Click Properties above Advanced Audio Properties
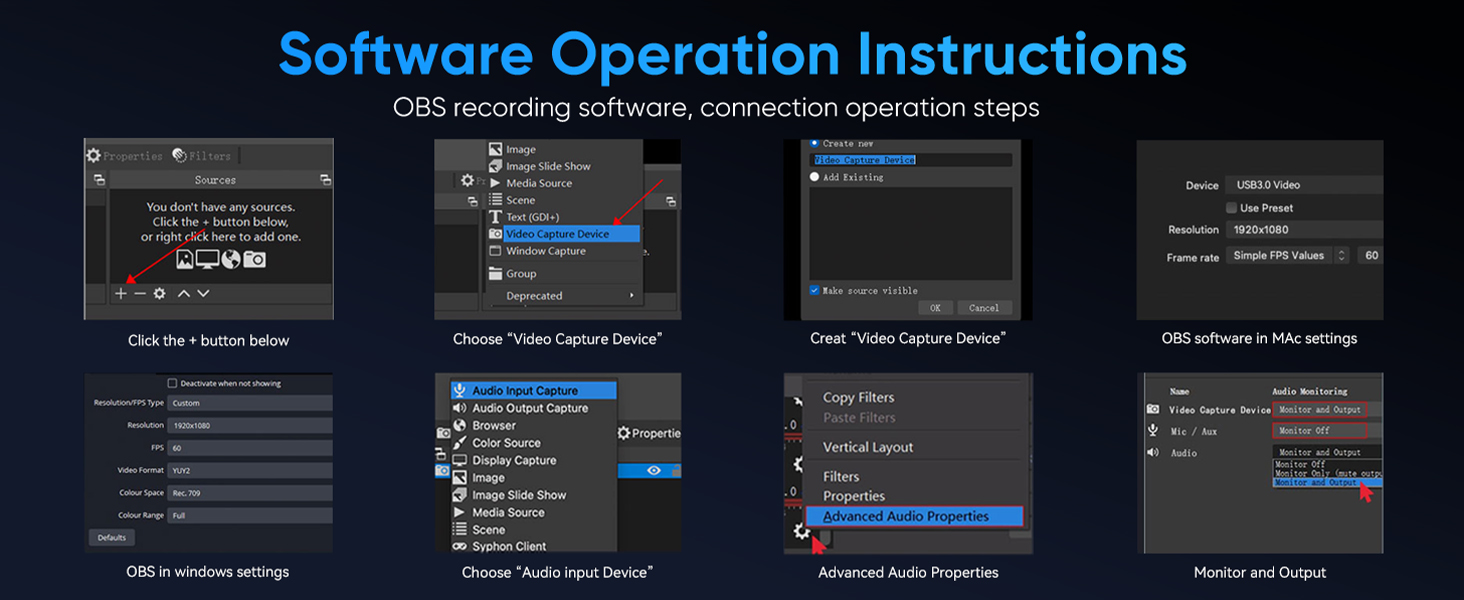Screen dimensions: 1464x600 tap(853, 496)
